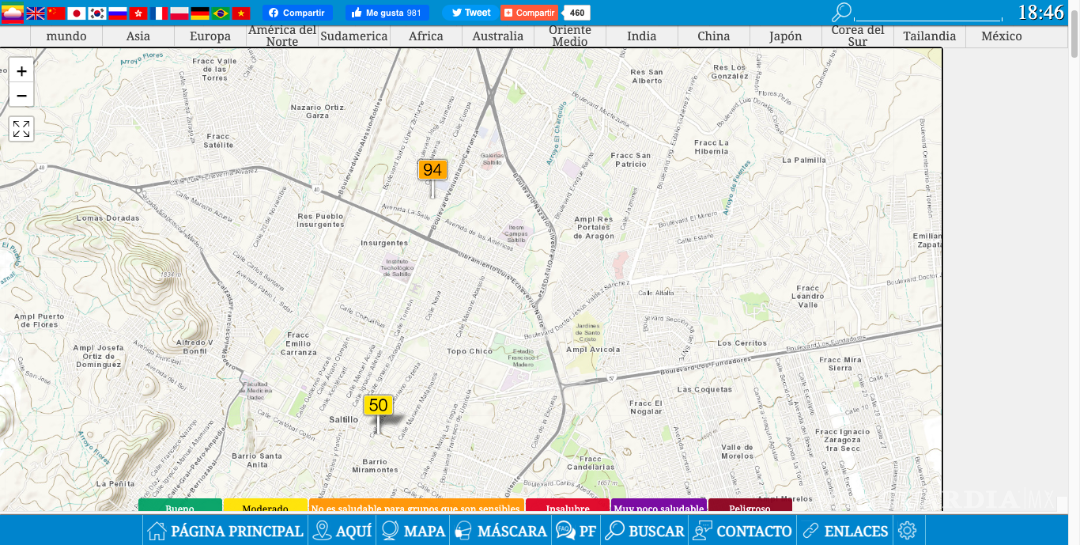The width and height of the screenshot is (1080, 545).
Task: Open the air quality marker showing 94
Action: 432,170
